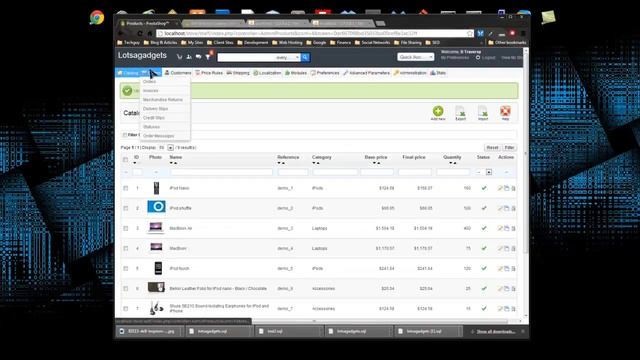Tick the checkbox for iPod touch row
The image size is (640, 360).
126,269
